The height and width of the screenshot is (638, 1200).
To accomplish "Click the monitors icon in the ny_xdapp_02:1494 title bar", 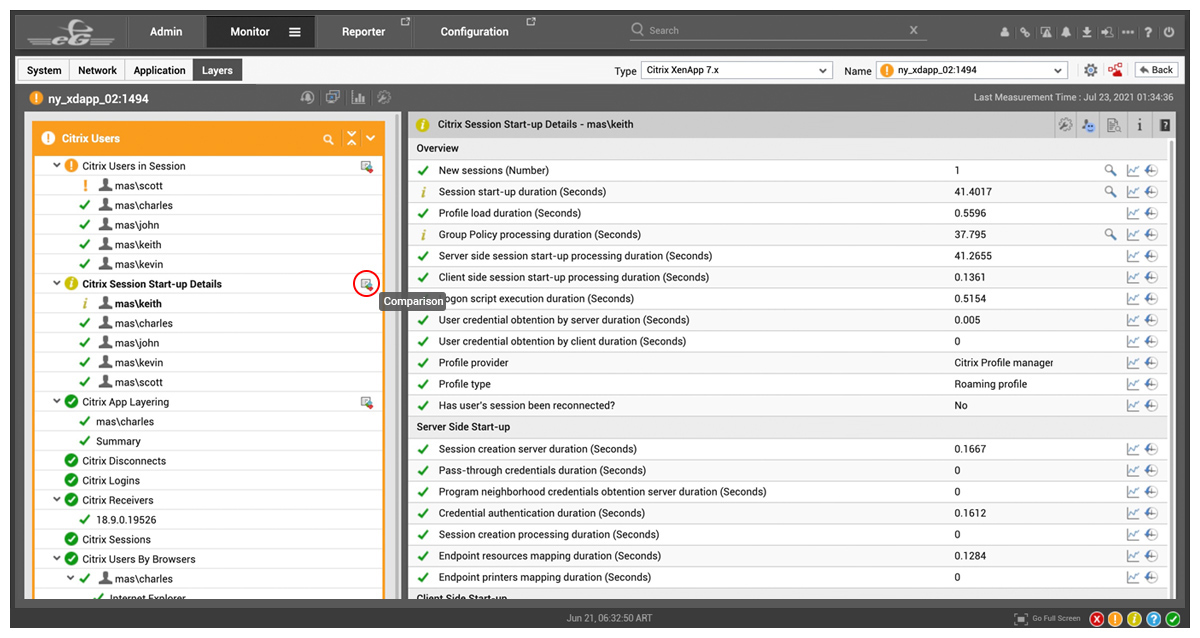I will tap(332, 98).
